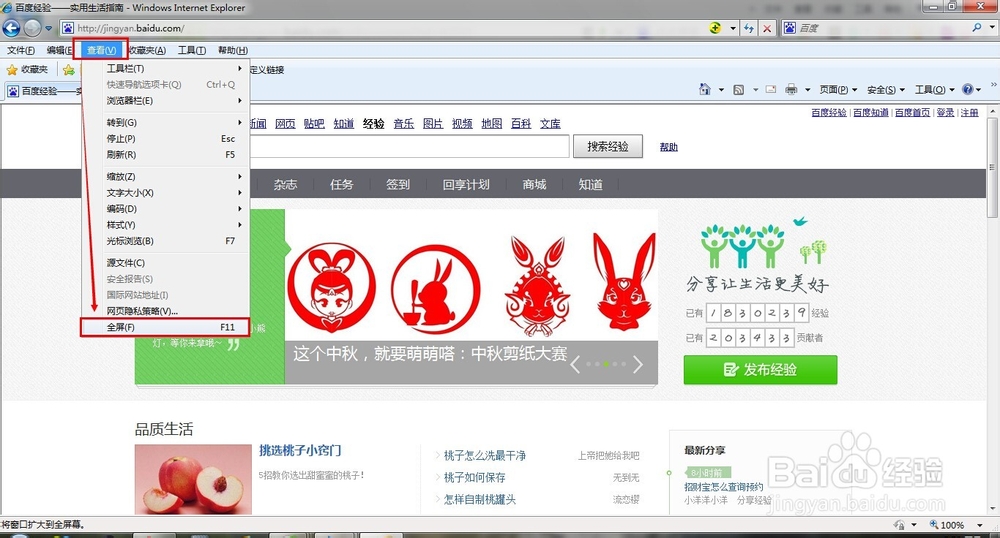Select 刷新(R) F5 menu entry
Image resolution: width=1000 pixels, height=538 pixels.
(x=165, y=154)
